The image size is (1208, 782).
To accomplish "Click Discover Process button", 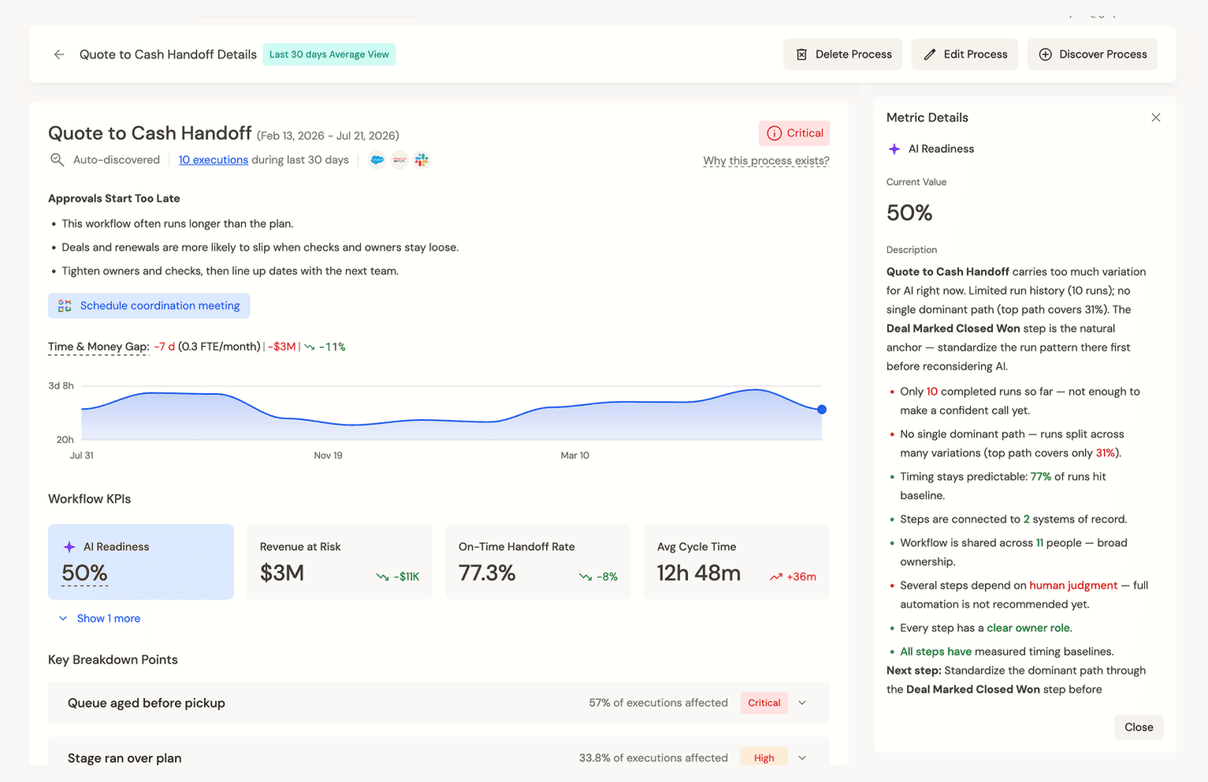I will click(1092, 55).
